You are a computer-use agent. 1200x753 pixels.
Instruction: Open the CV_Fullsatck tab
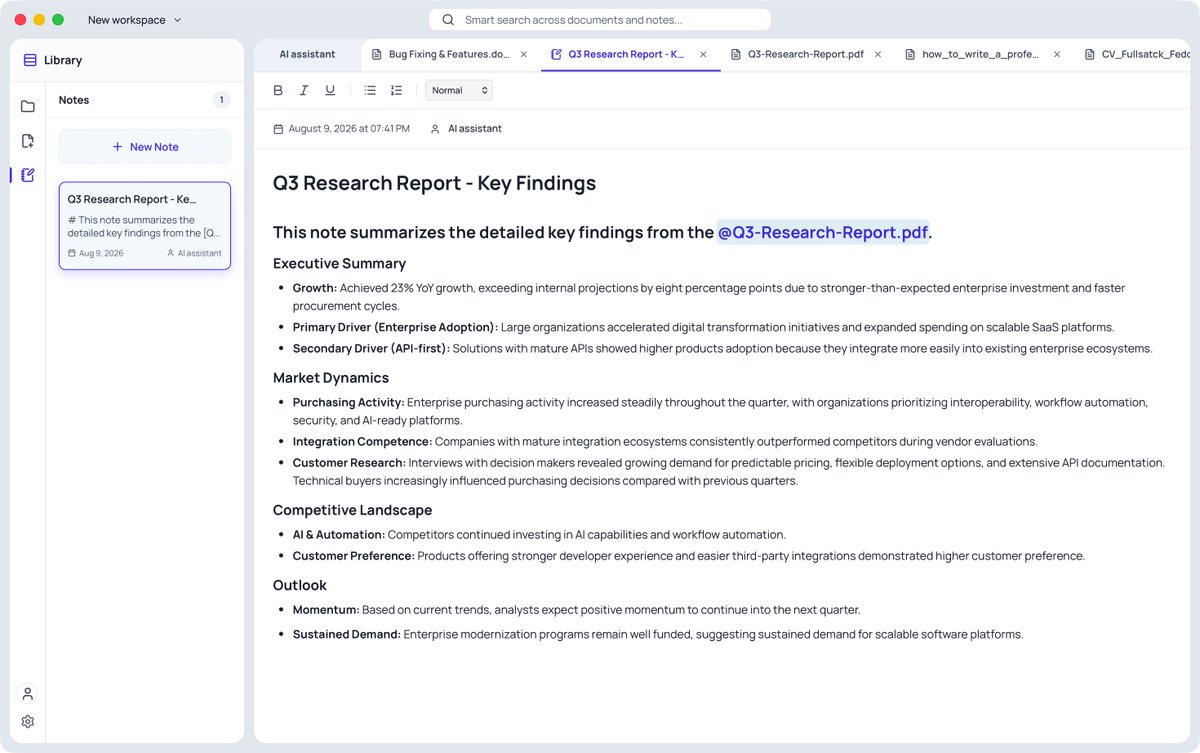(x=1134, y=54)
